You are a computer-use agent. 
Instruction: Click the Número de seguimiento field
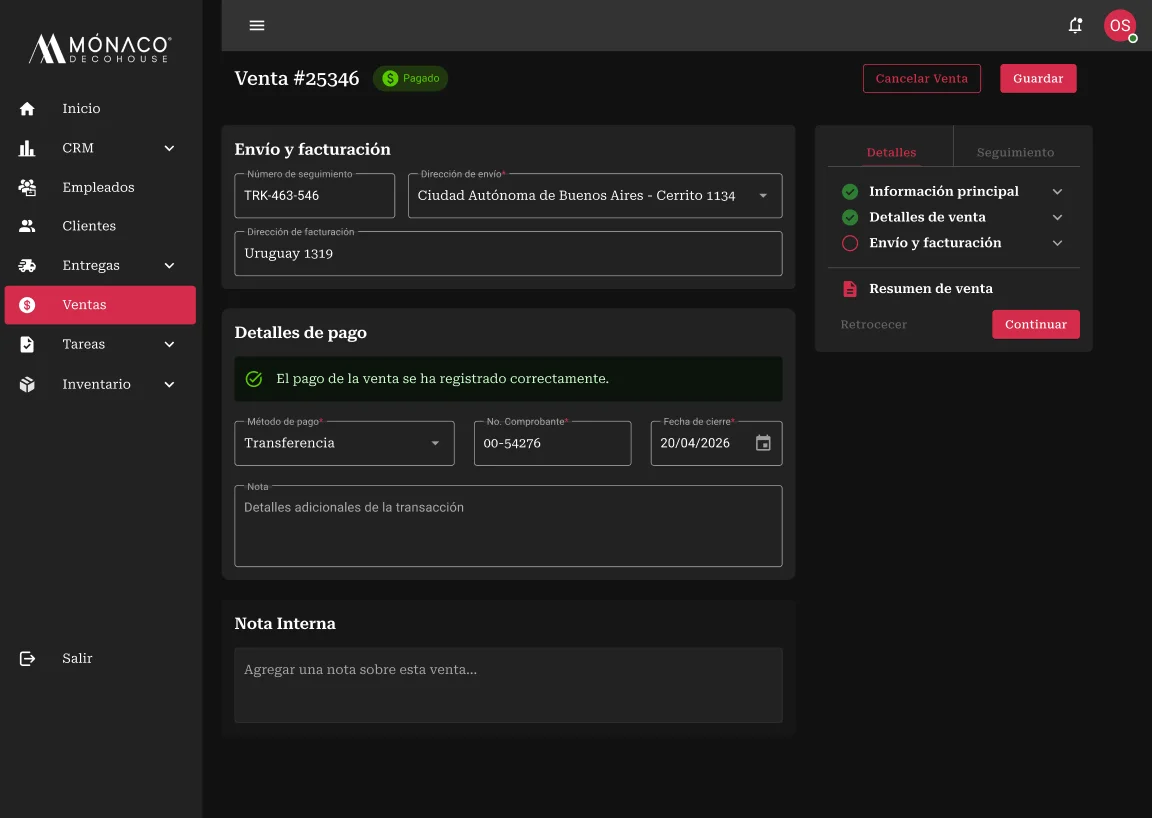point(314,195)
